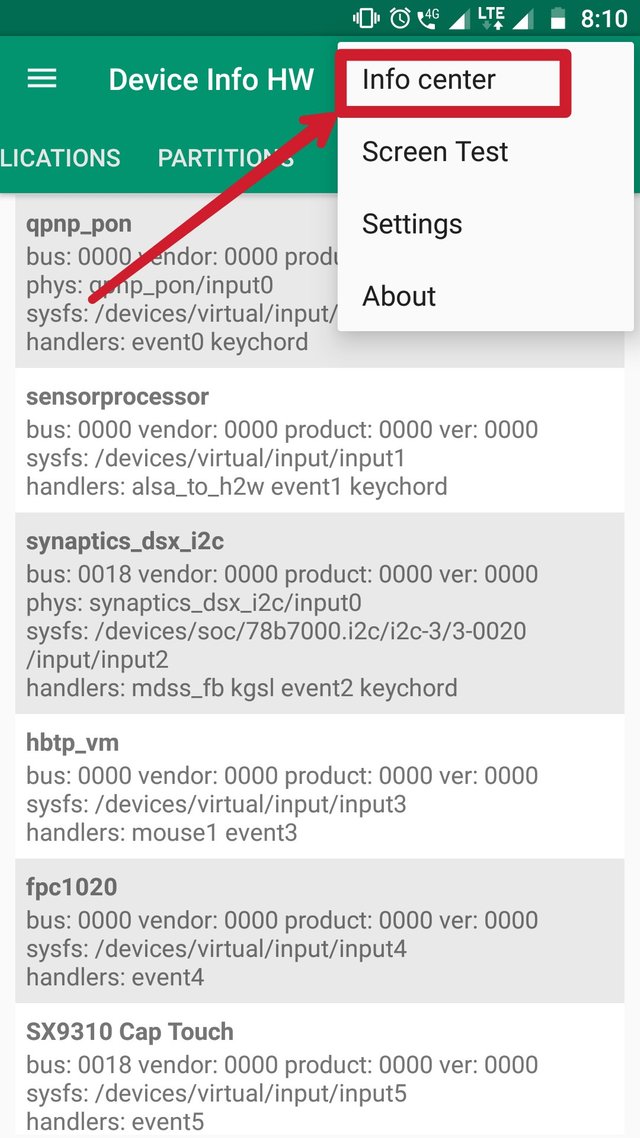The width and height of the screenshot is (640, 1138).
Task: Open the About menu entry
Action: pyautogui.click(x=399, y=296)
